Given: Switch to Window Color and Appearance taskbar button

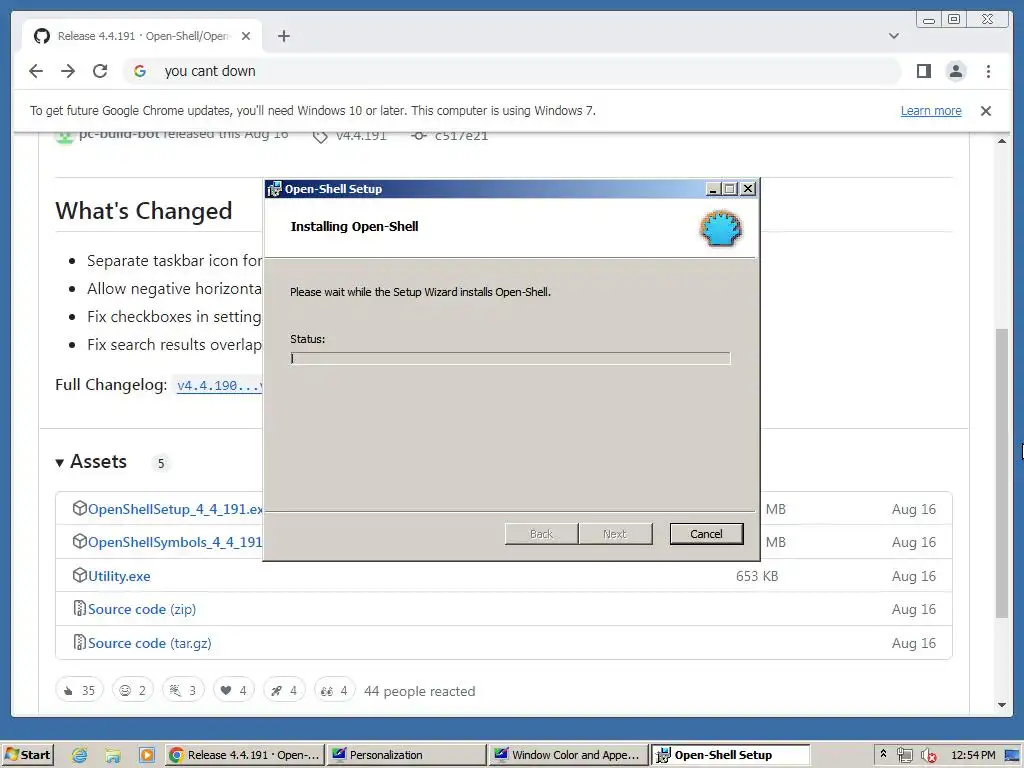Looking at the screenshot, I should tap(568, 755).
